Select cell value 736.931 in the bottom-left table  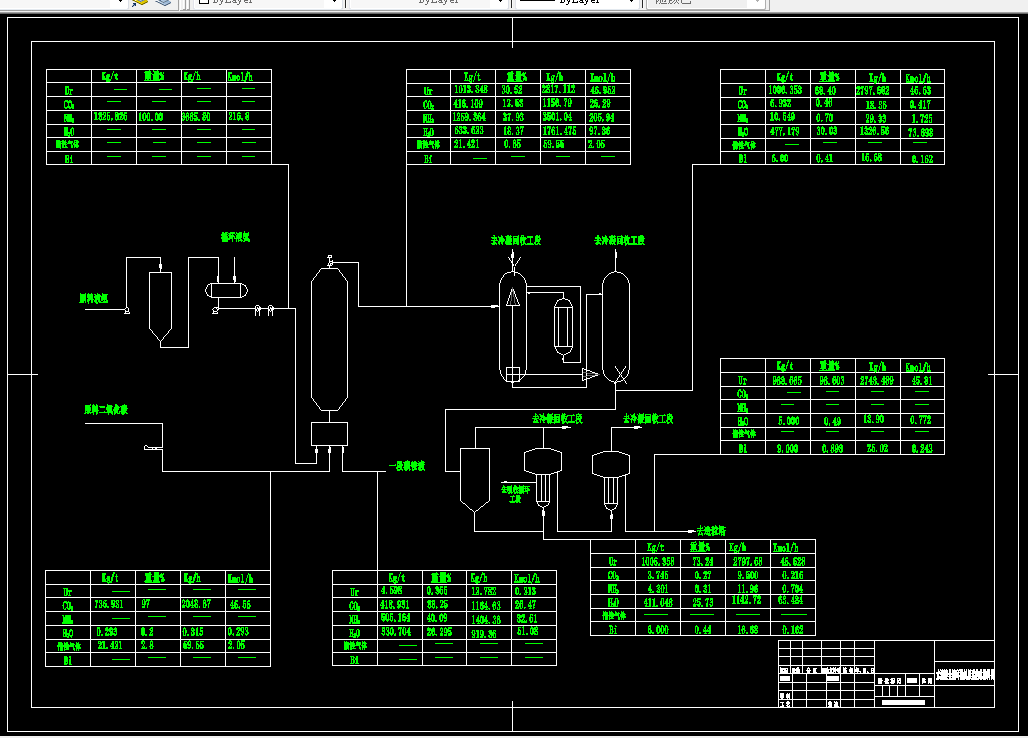tap(109, 604)
